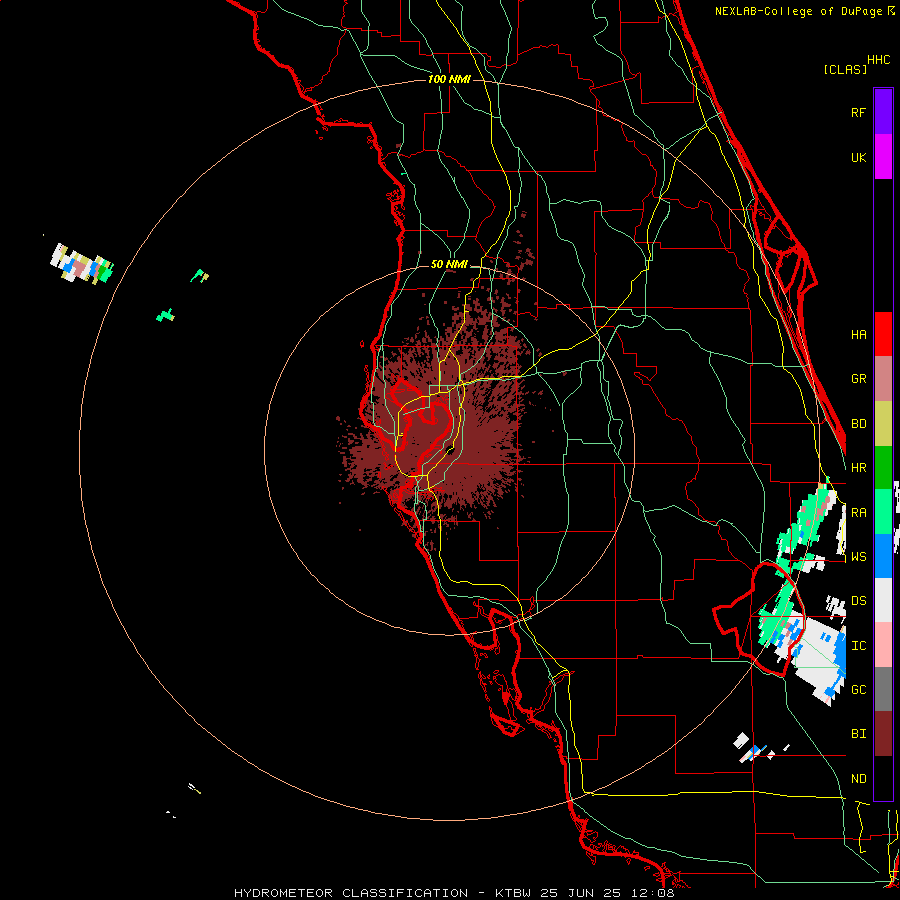Screen dimensions: 900x900
Task: Click the HHC legend title
Action: click(x=878, y=60)
